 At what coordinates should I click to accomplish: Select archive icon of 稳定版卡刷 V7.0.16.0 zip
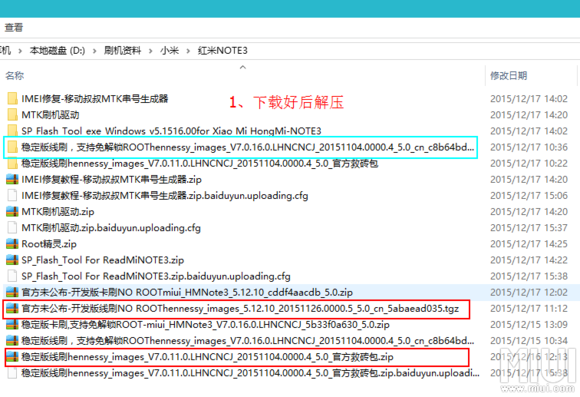tap(12, 324)
